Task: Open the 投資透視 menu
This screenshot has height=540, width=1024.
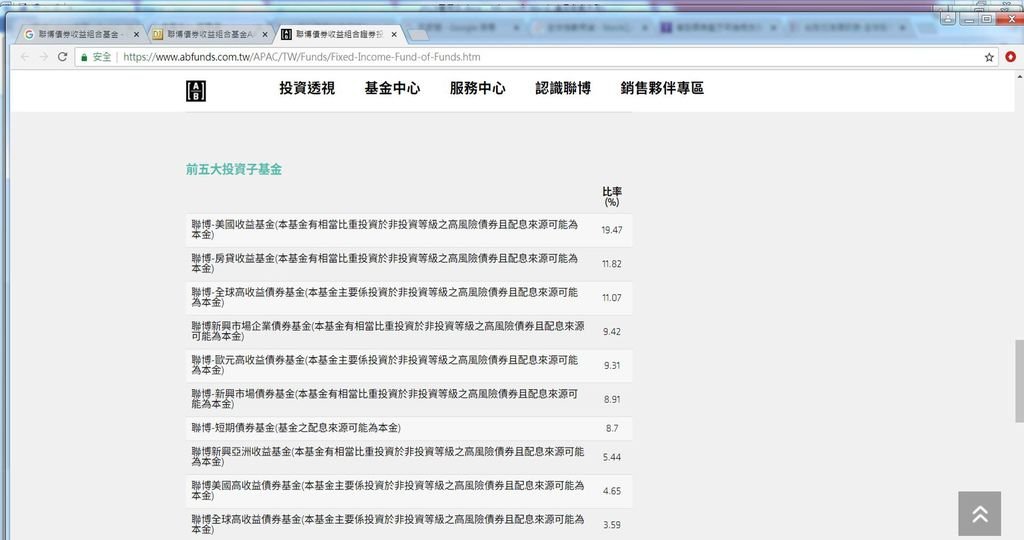Action: click(307, 88)
